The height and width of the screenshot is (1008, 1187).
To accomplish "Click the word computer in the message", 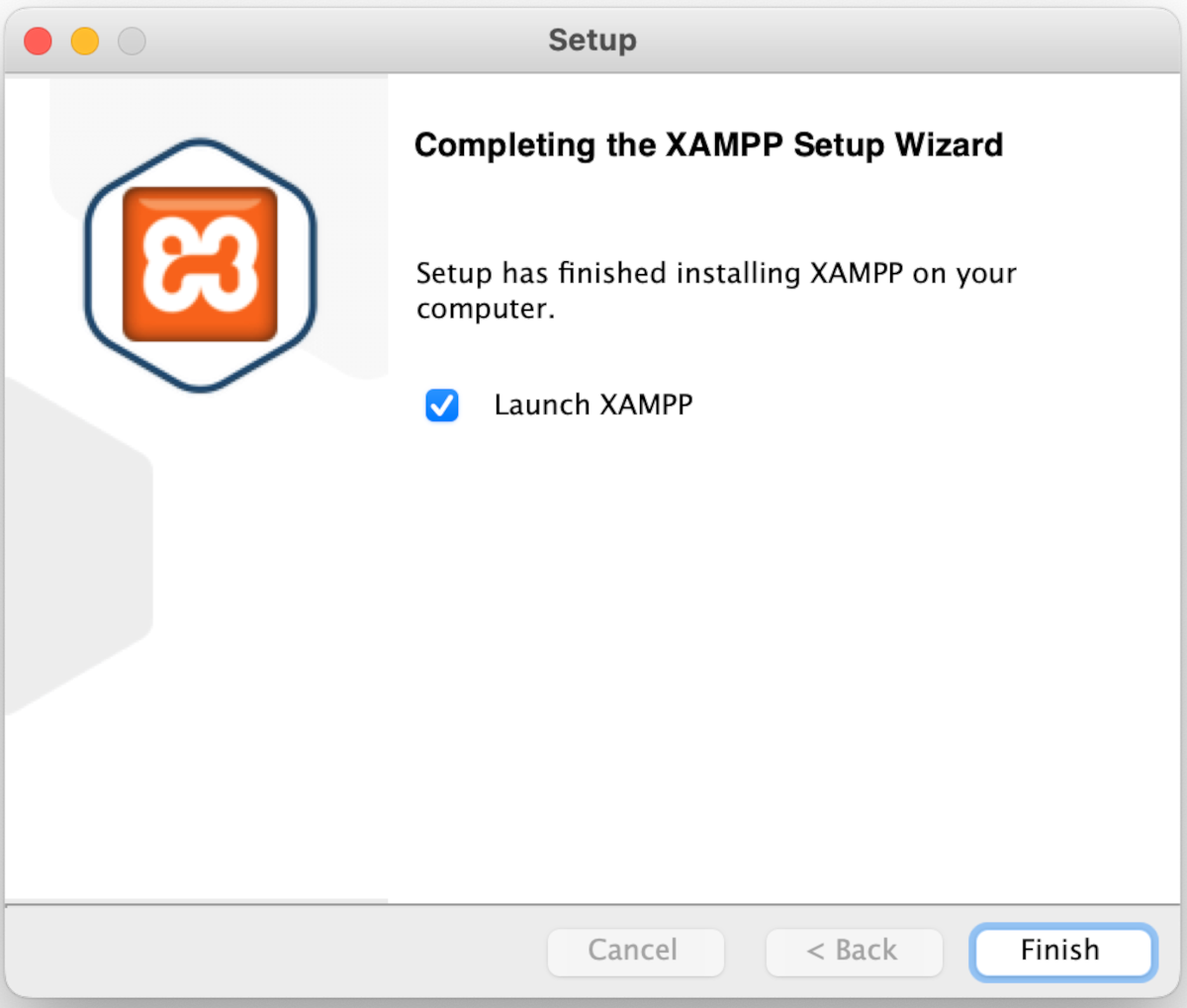I will pos(485,310).
